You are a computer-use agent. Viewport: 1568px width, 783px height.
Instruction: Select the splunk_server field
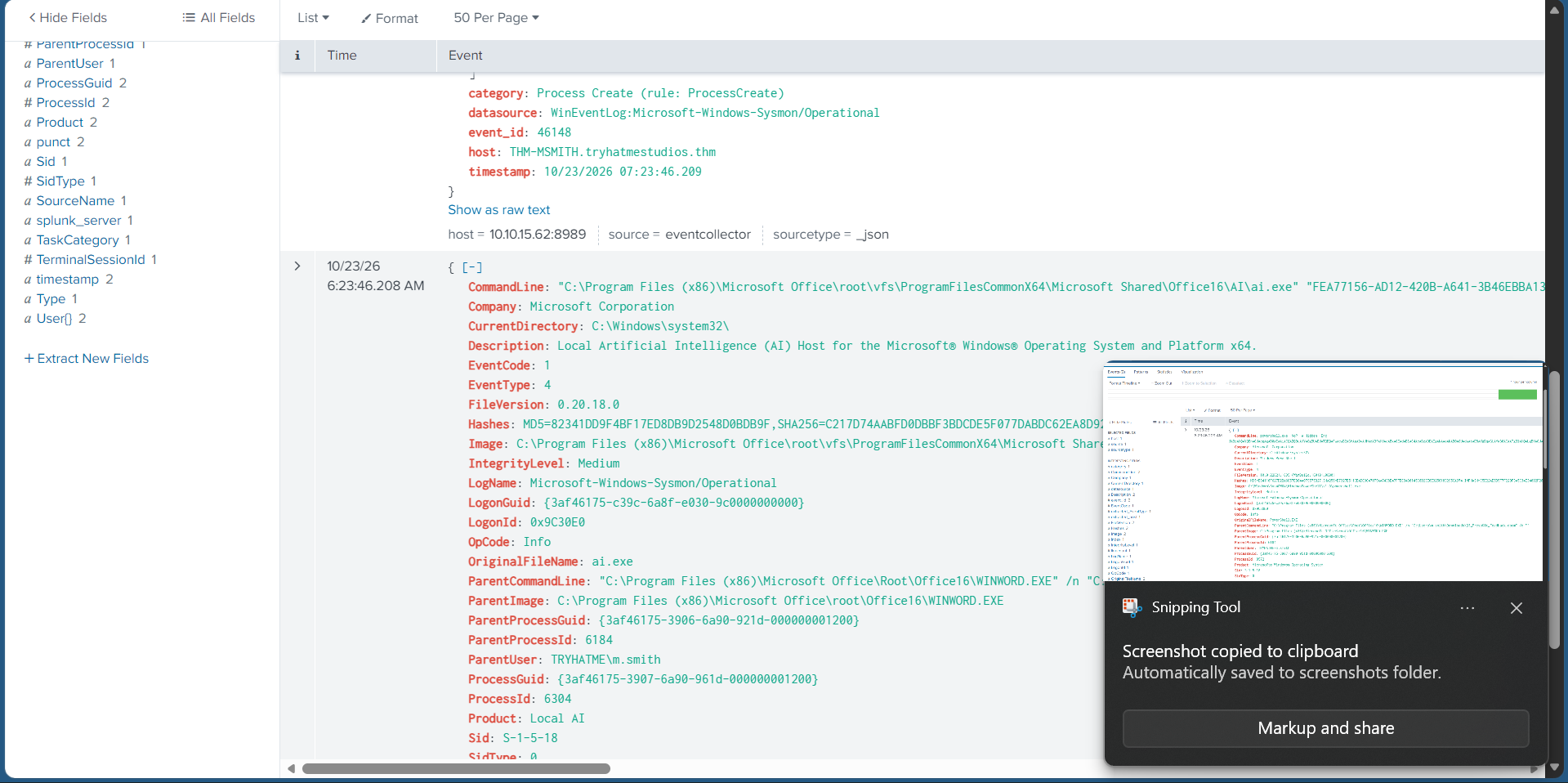point(78,221)
